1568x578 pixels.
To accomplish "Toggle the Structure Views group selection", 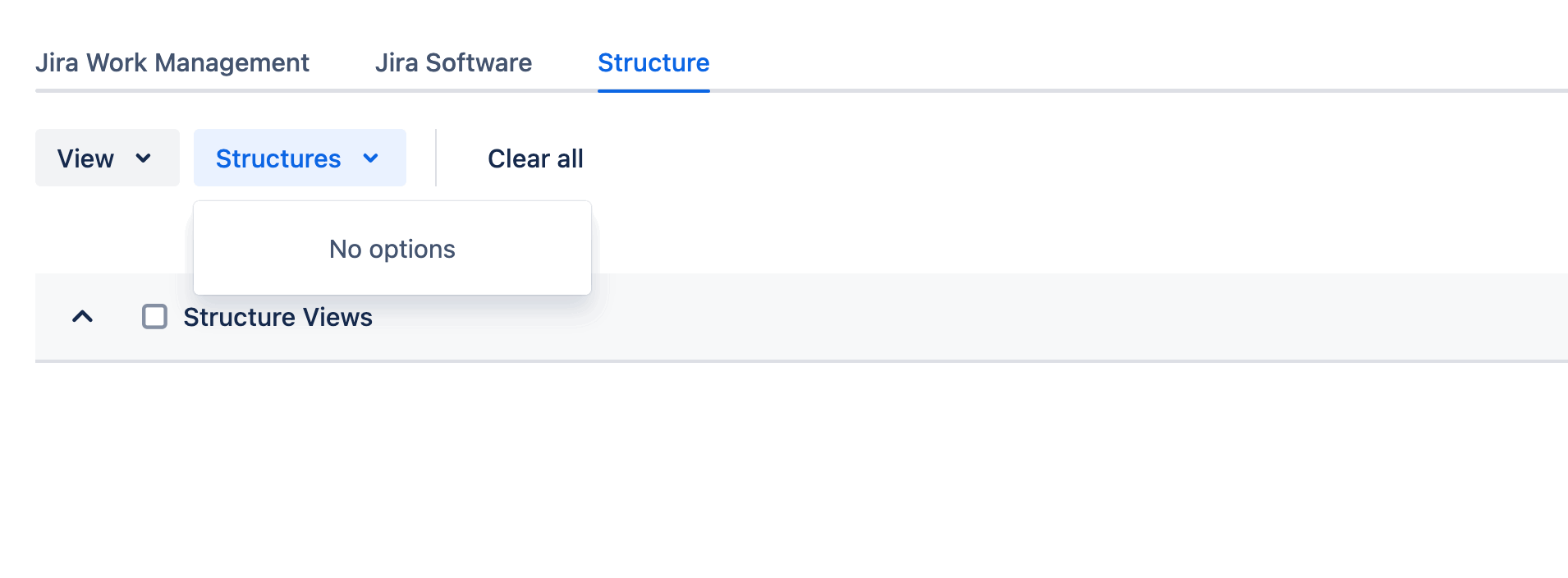I will pos(154,316).
